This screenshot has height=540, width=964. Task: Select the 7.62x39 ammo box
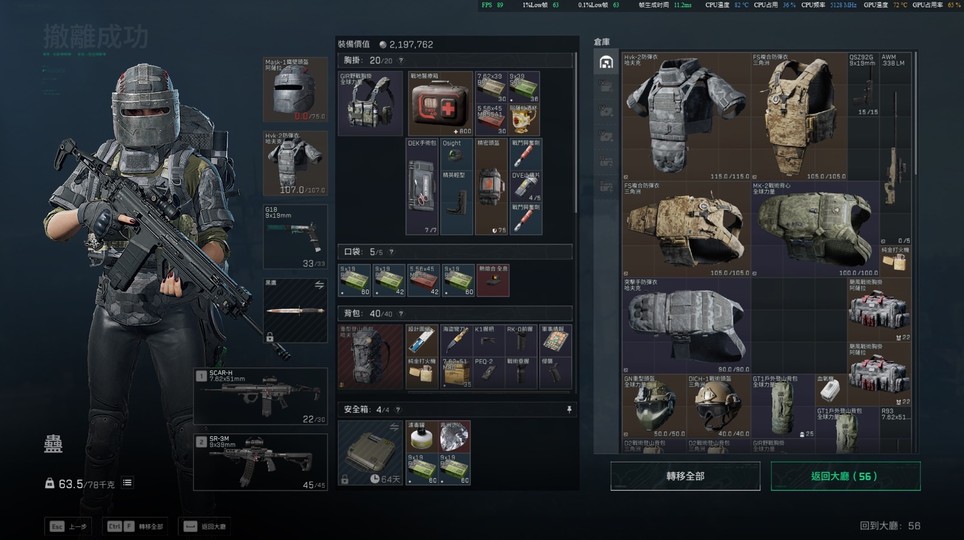pos(491,87)
